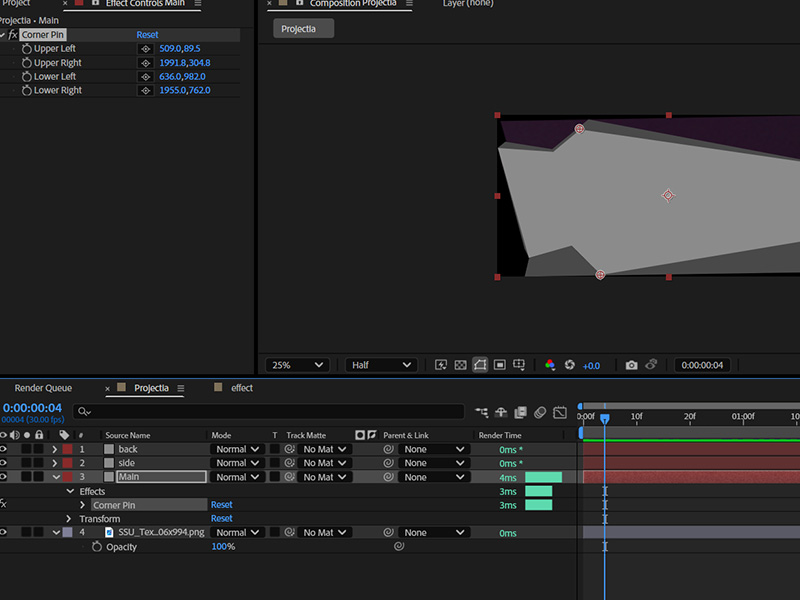Viewport: 800px width, 600px height.
Task: Open the 25% magnification dropdown
Action: point(297,365)
